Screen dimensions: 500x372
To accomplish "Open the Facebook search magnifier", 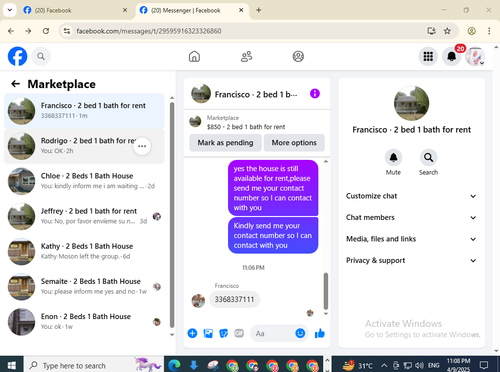I will [x=41, y=56].
